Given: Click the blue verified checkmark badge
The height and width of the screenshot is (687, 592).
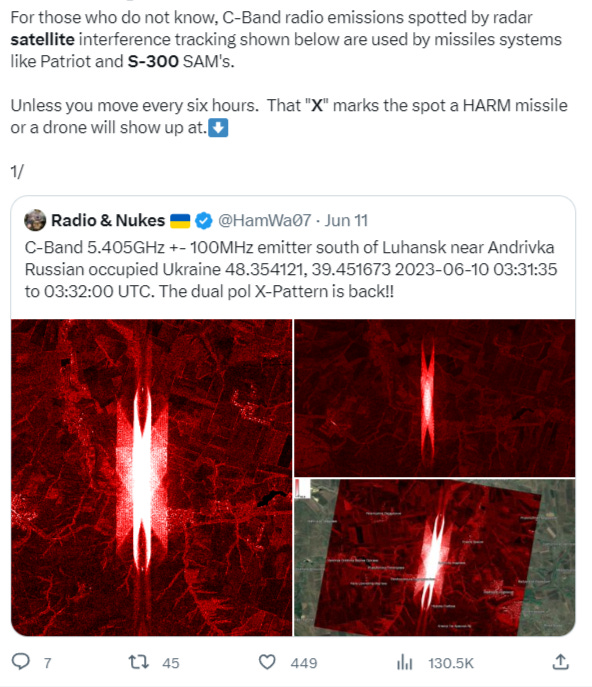Looking at the screenshot, I should pyautogui.click(x=203, y=220).
